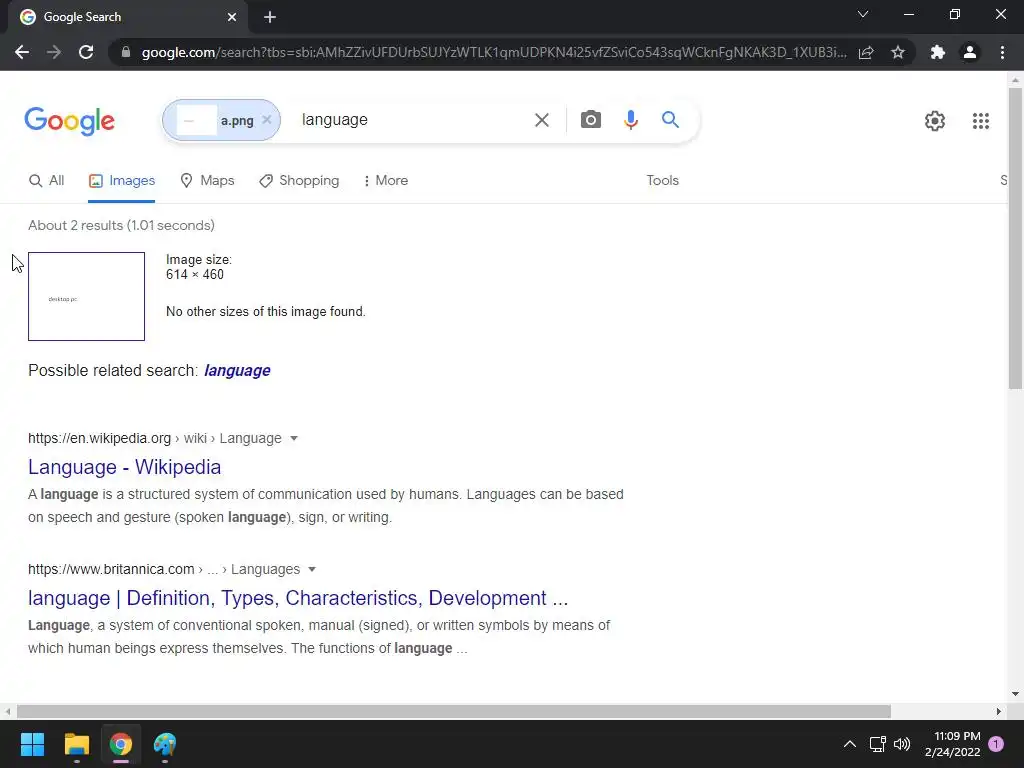This screenshot has width=1024, height=768.
Task: Open the network status tray icon
Action: coord(877,744)
